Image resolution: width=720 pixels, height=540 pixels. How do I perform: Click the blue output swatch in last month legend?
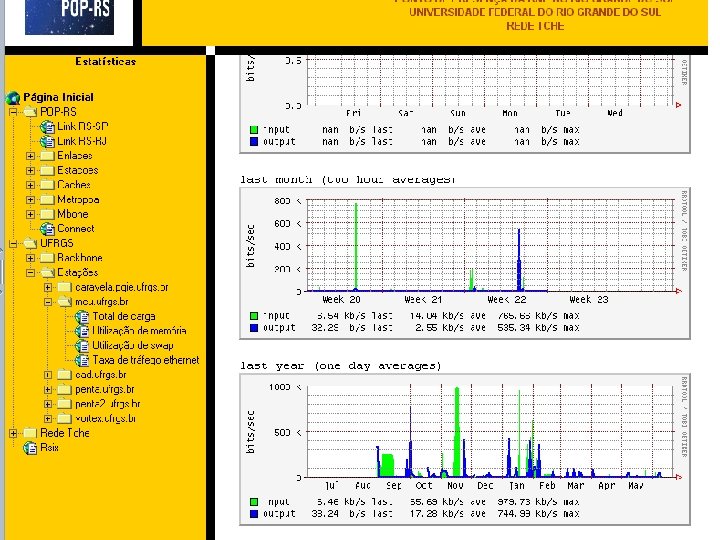(x=254, y=328)
